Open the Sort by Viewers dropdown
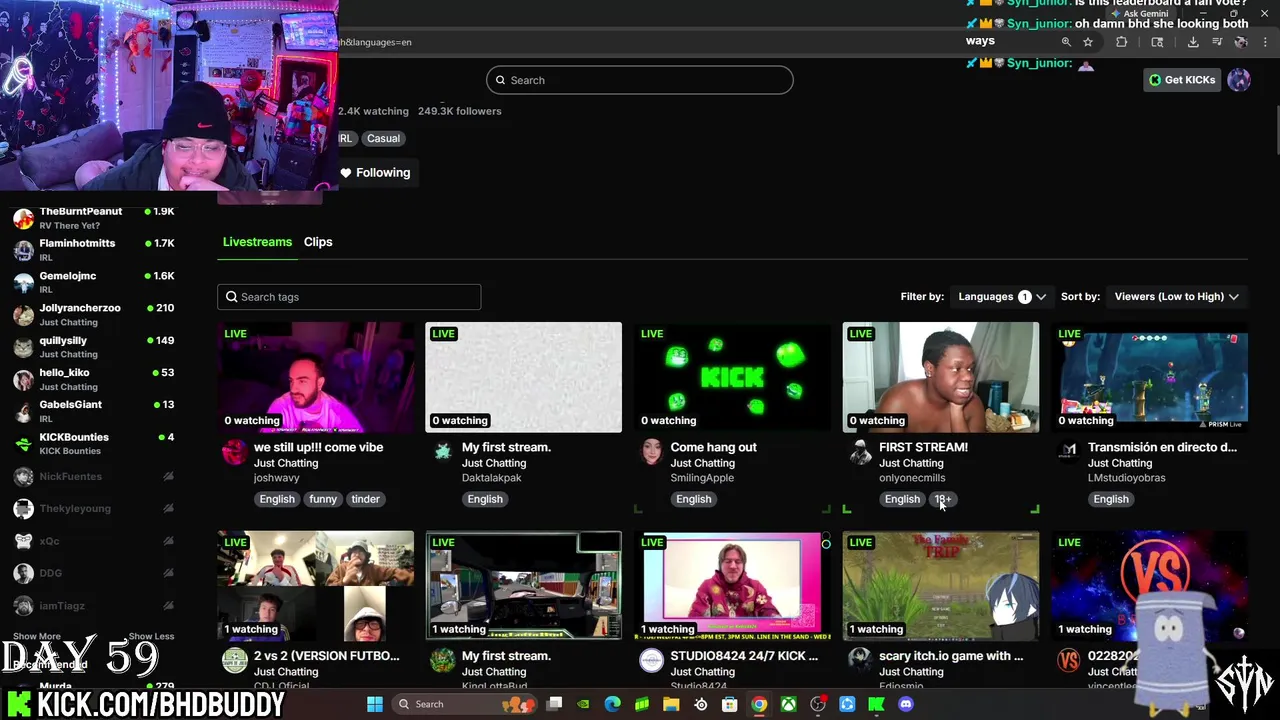This screenshot has height=720, width=1280. coord(1176,297)
